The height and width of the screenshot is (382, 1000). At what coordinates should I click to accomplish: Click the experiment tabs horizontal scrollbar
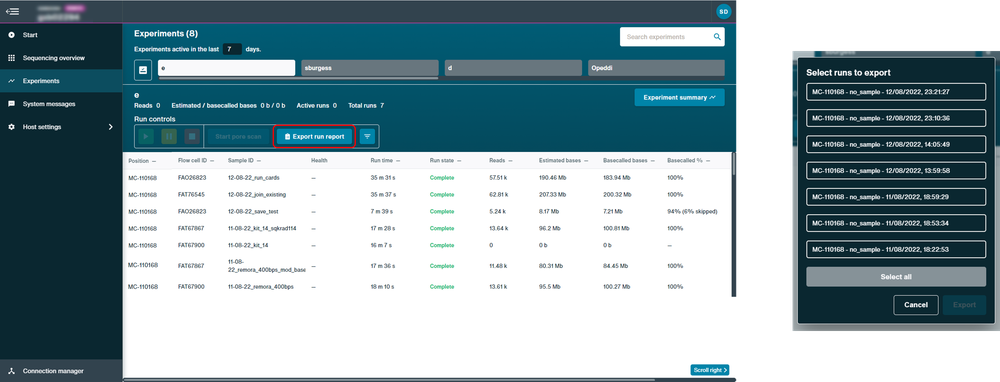[298, 78]
